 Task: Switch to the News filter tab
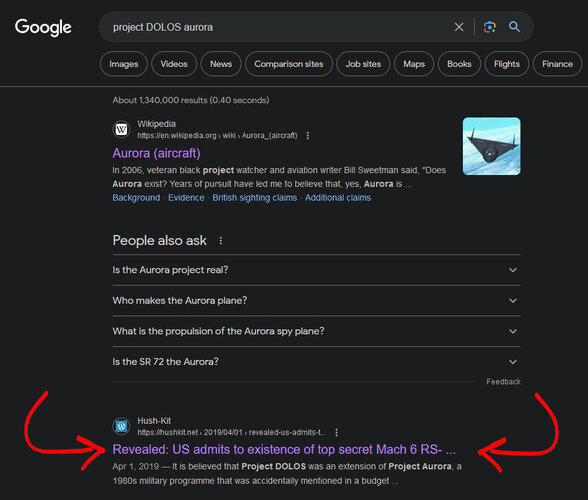point(221,64)
